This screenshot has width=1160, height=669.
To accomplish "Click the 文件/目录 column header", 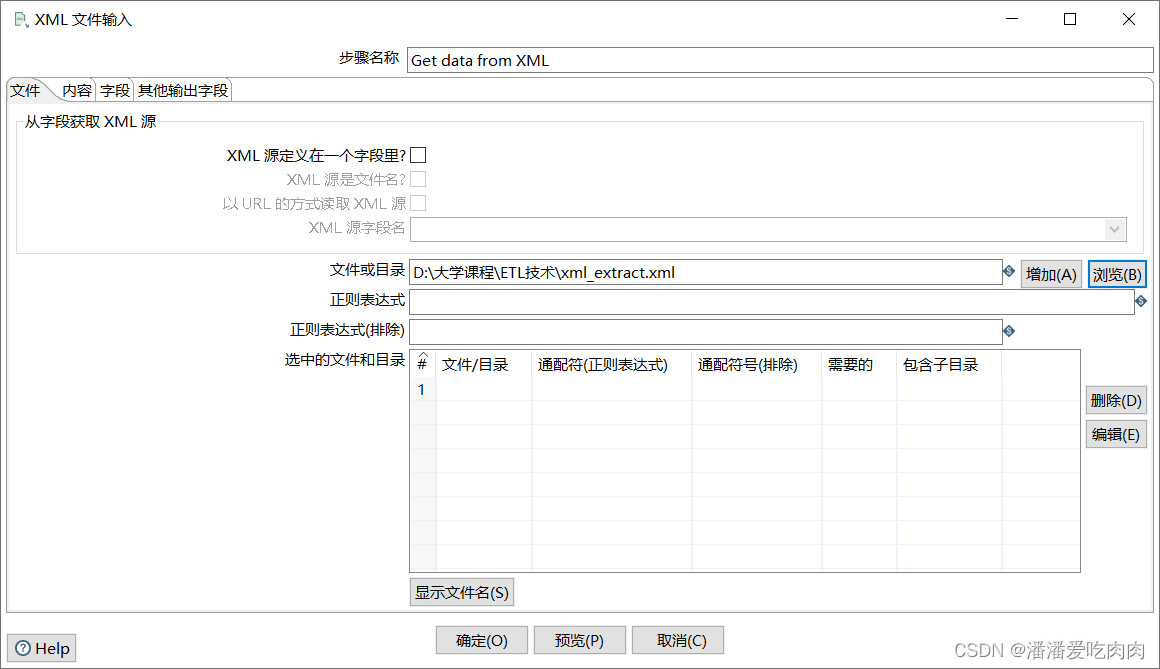I will click(484, 365).
